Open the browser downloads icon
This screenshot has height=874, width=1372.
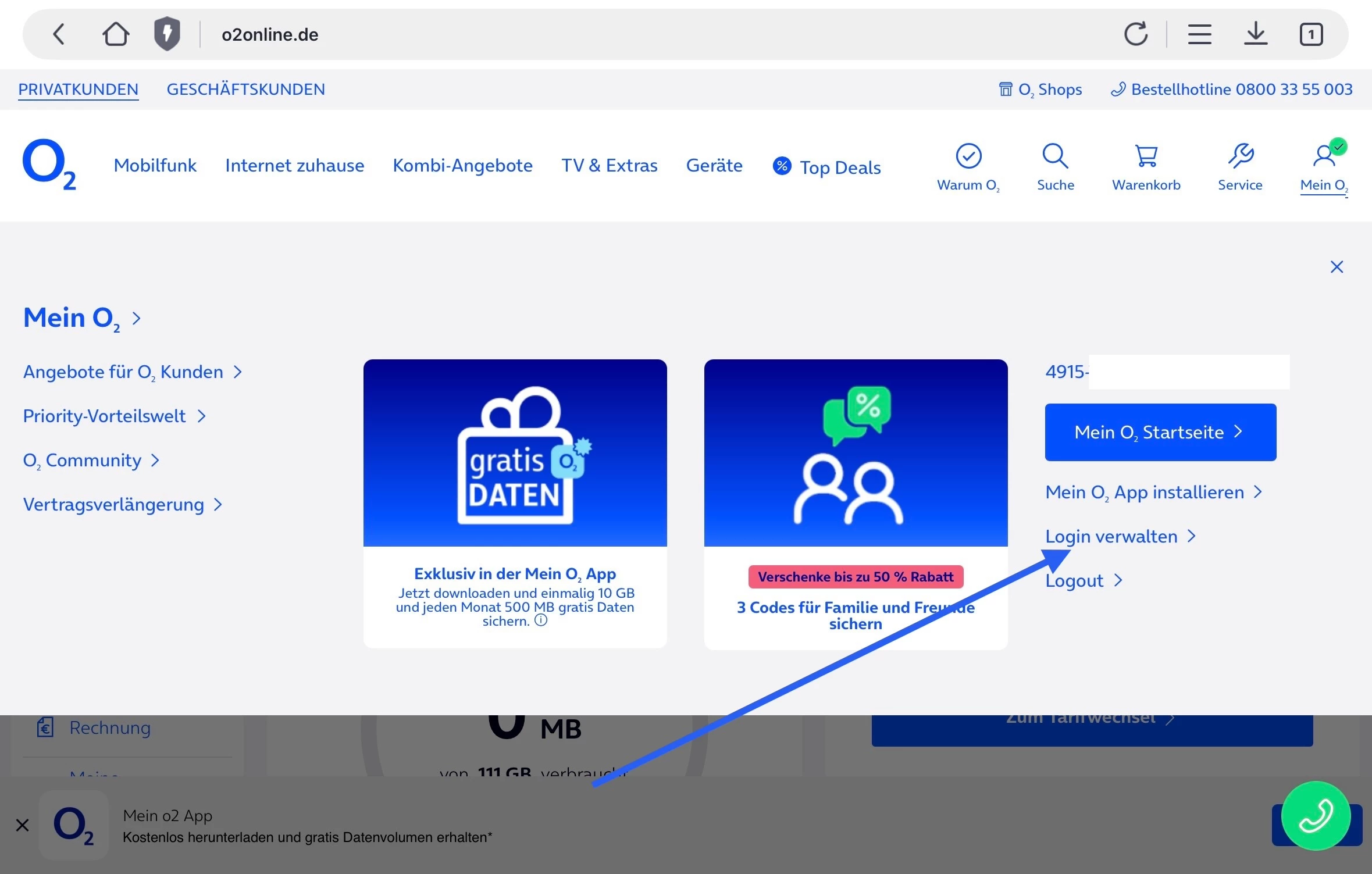1256,34
